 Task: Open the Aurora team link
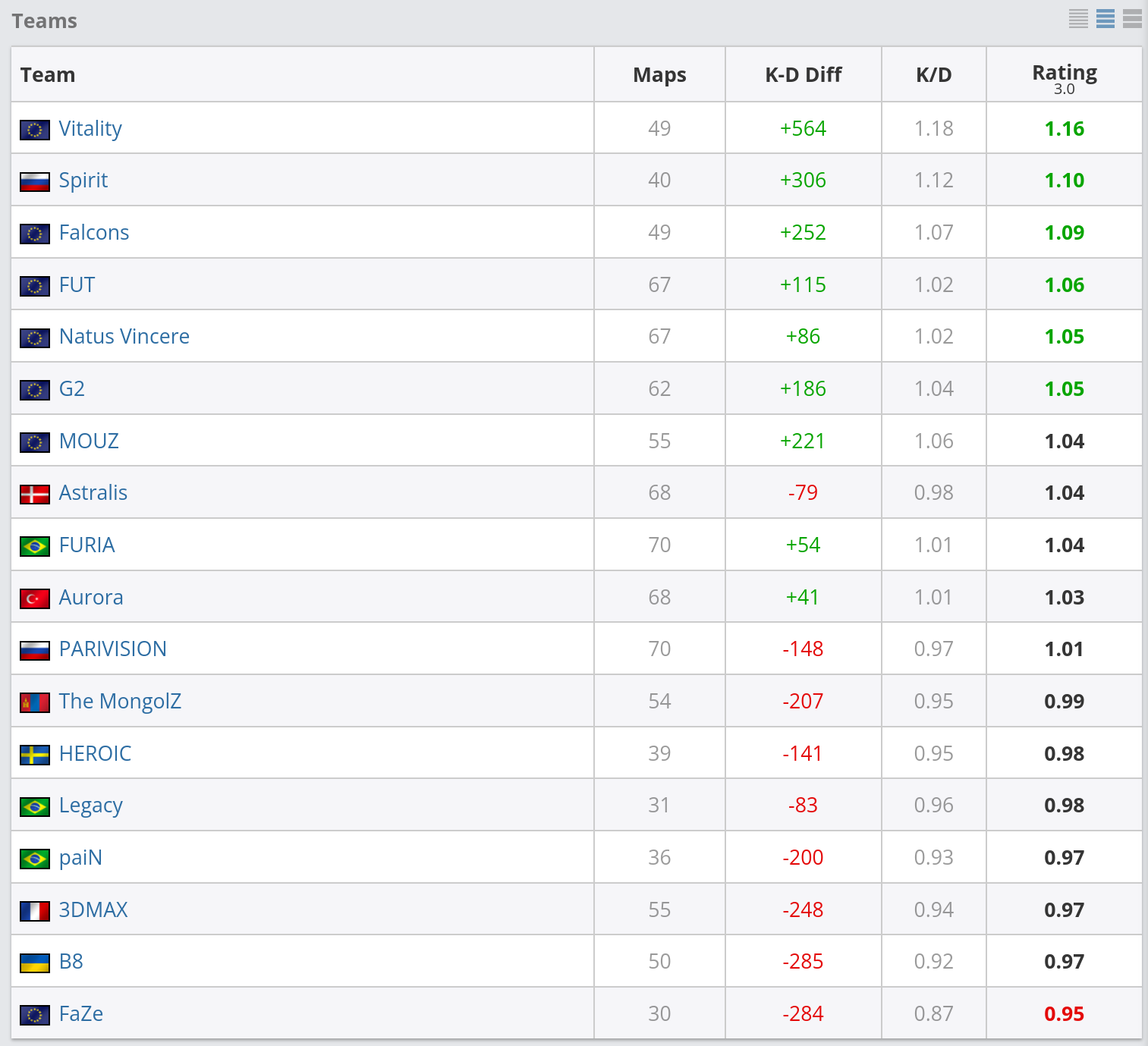91,597
